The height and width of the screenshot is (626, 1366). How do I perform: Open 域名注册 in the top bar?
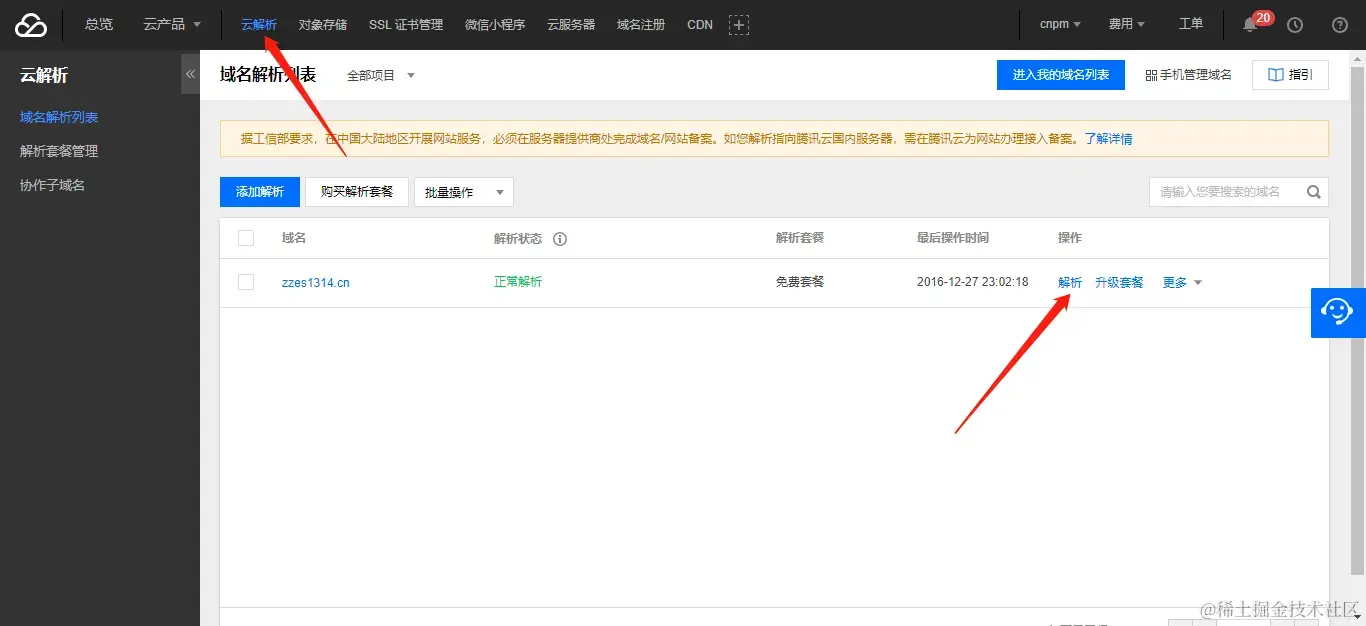coord(641,24)
